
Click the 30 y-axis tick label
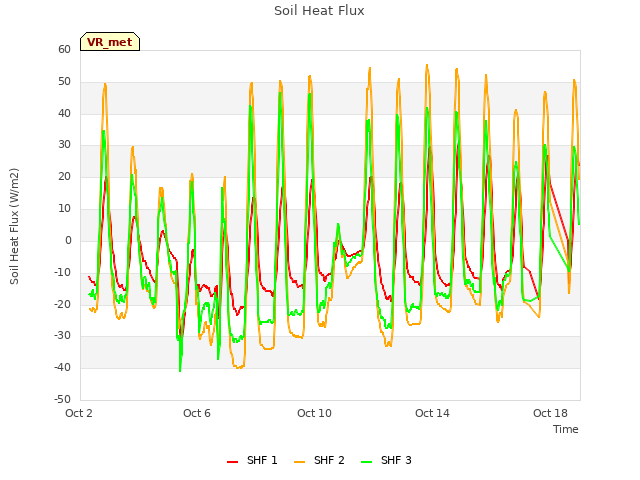click(x=64, y=145)
